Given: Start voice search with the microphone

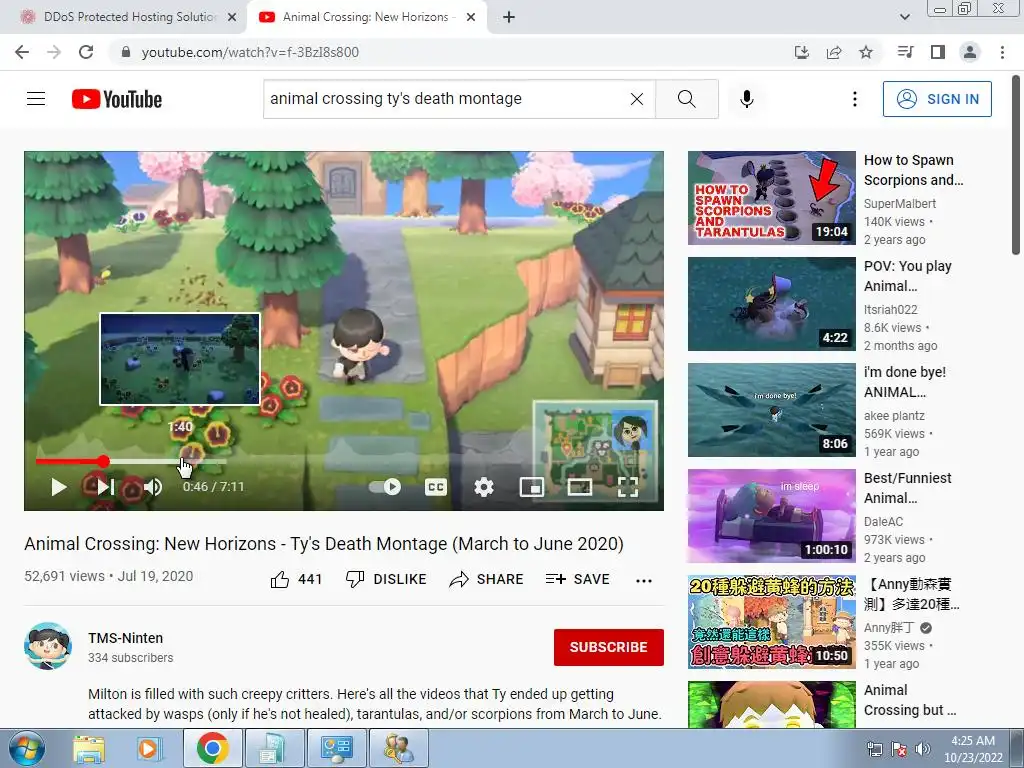Looking at the screenshot, I should coord(746,99).
